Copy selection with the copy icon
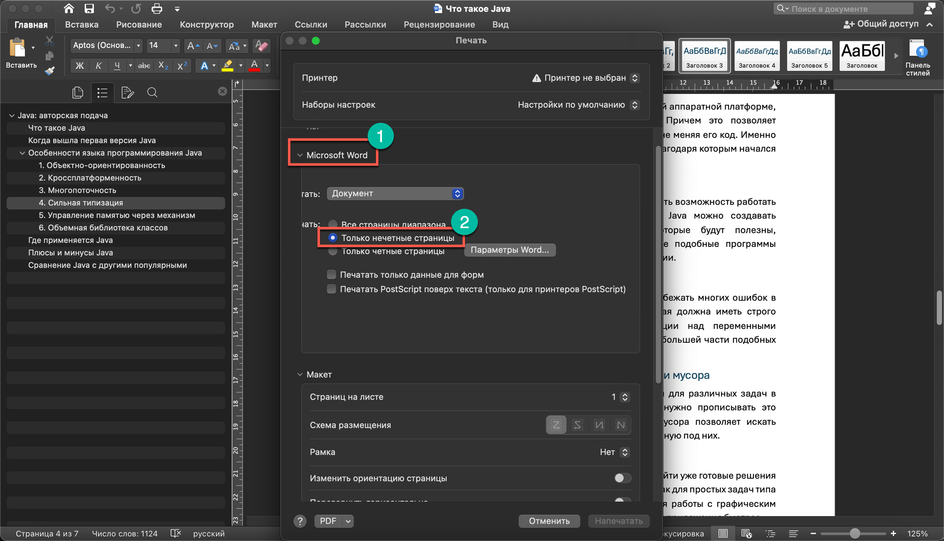944x541 pixels. pos(49,56)
